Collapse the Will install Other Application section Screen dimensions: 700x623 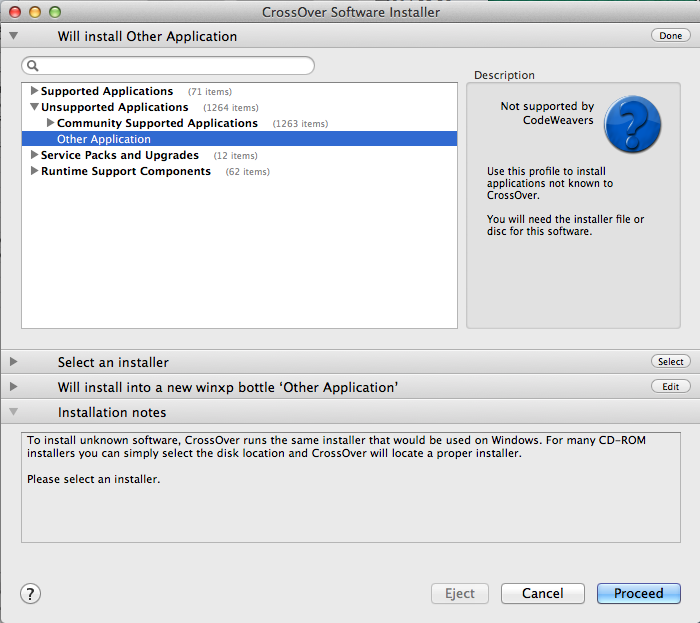click(x=13, y=36)
